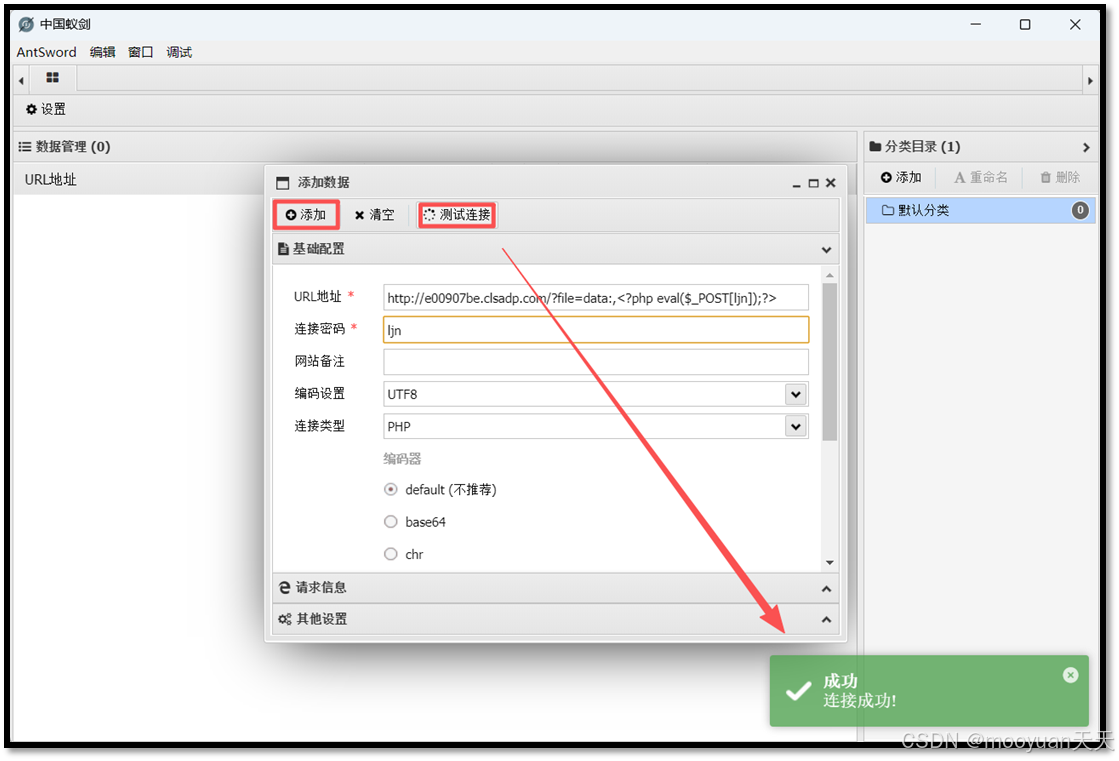Open the 窗口 menu
1119x761 pixels.
click(141, 52)
